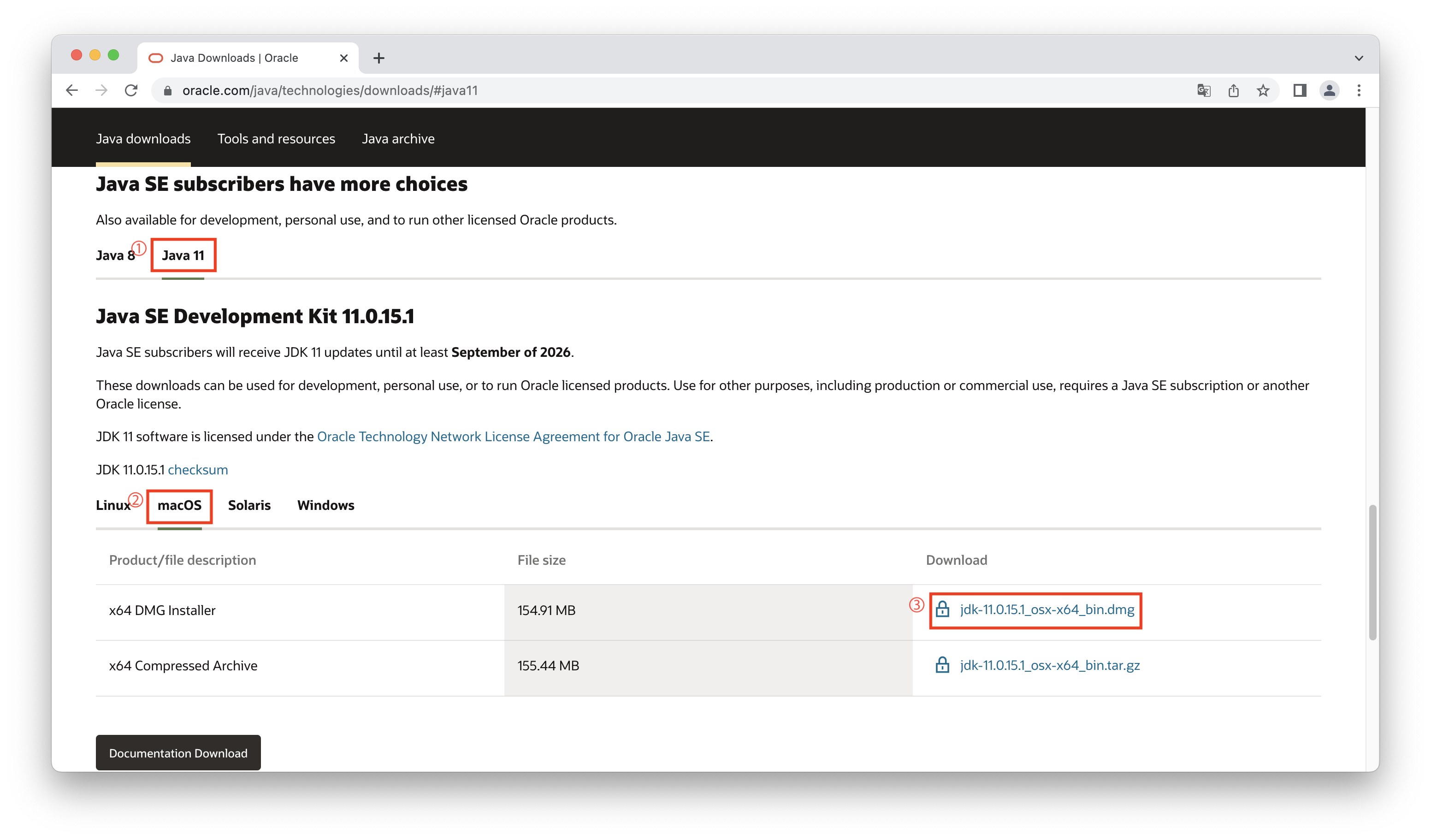Click the address bar URL
1431x840 pixels.
click(330, 91)
